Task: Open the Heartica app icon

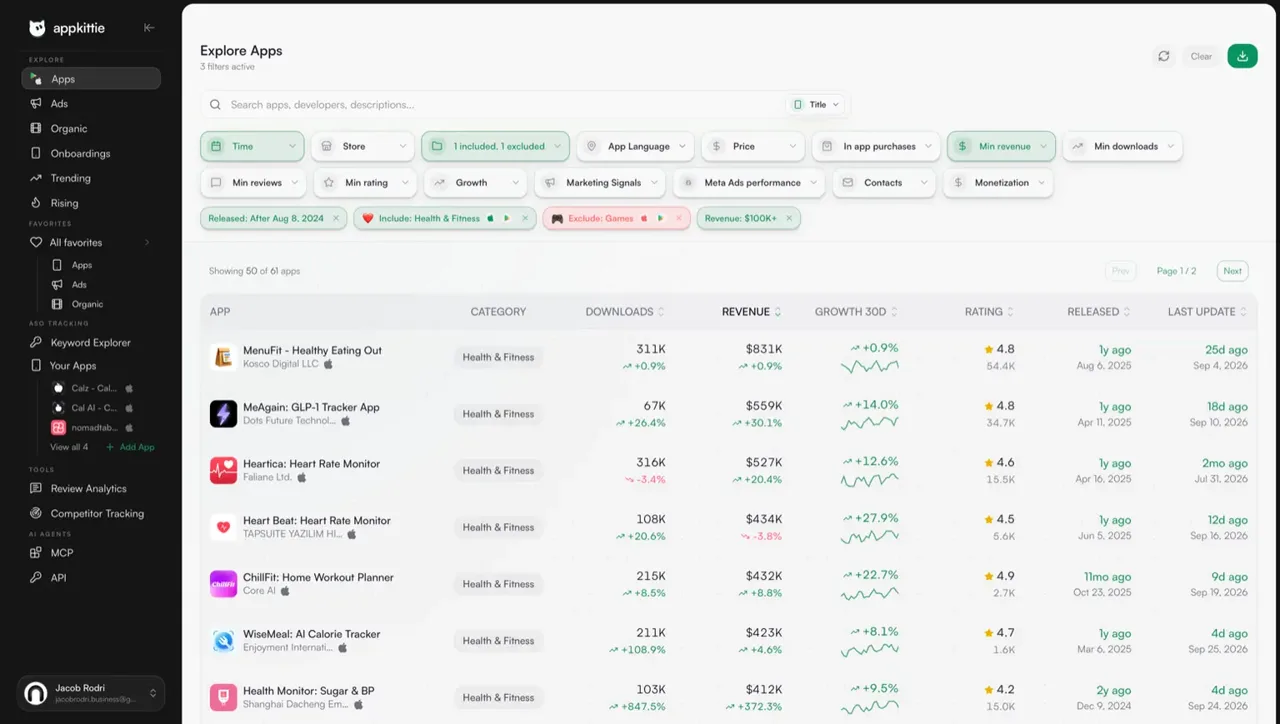Action: coord(223,470)
